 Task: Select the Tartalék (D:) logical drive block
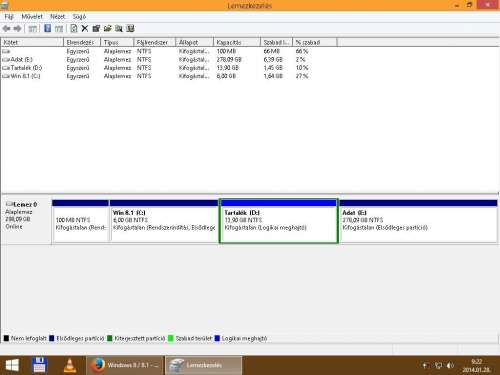(279, 221)
